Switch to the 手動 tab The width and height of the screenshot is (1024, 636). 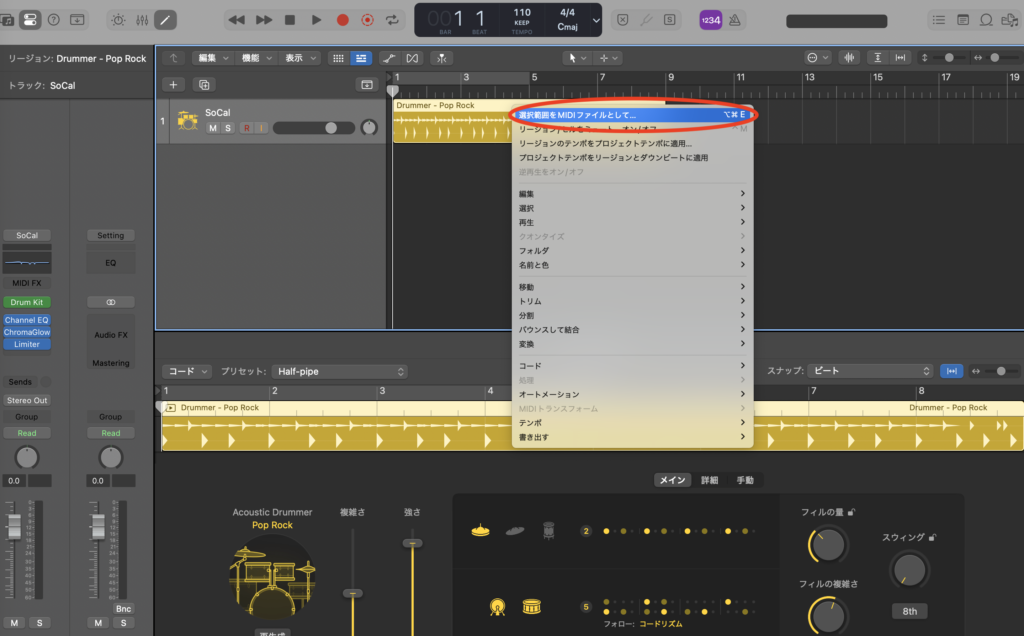pyautogui.click(x=745, y=480)
